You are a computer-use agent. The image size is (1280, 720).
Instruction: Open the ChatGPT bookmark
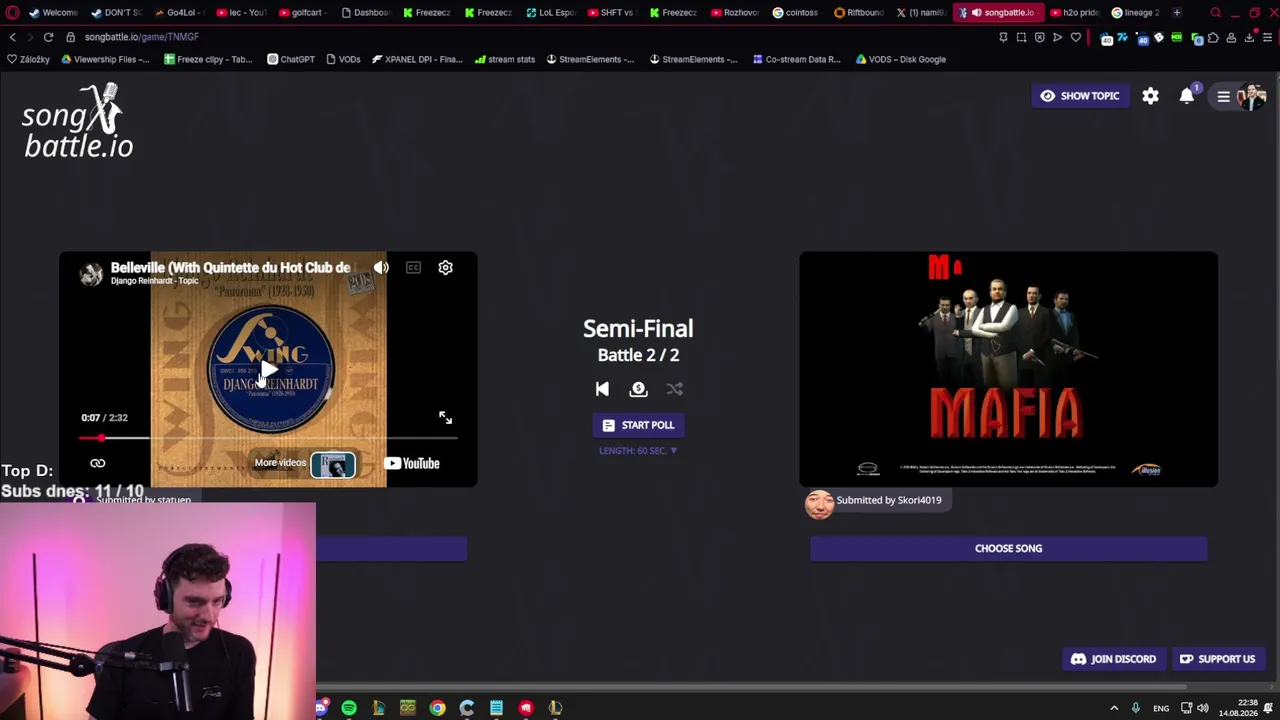290,59
